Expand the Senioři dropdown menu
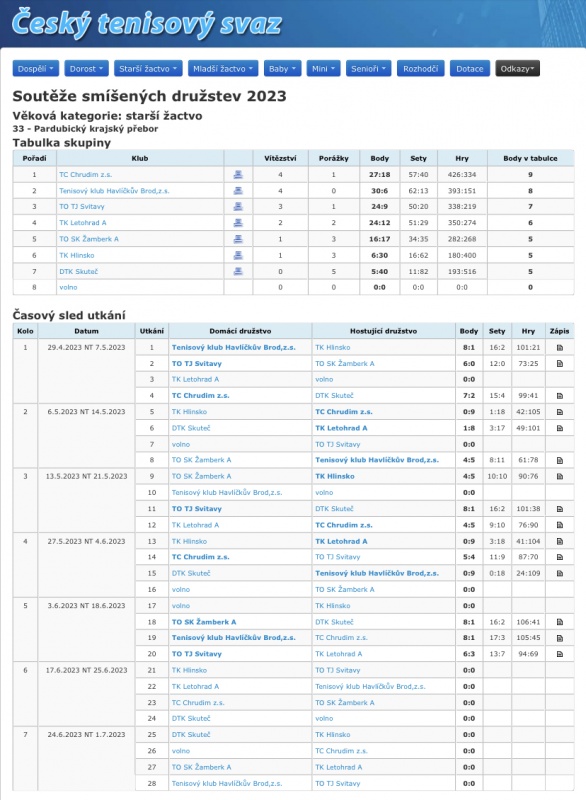The width and height of the screenshot is (586, 800). 368,68
